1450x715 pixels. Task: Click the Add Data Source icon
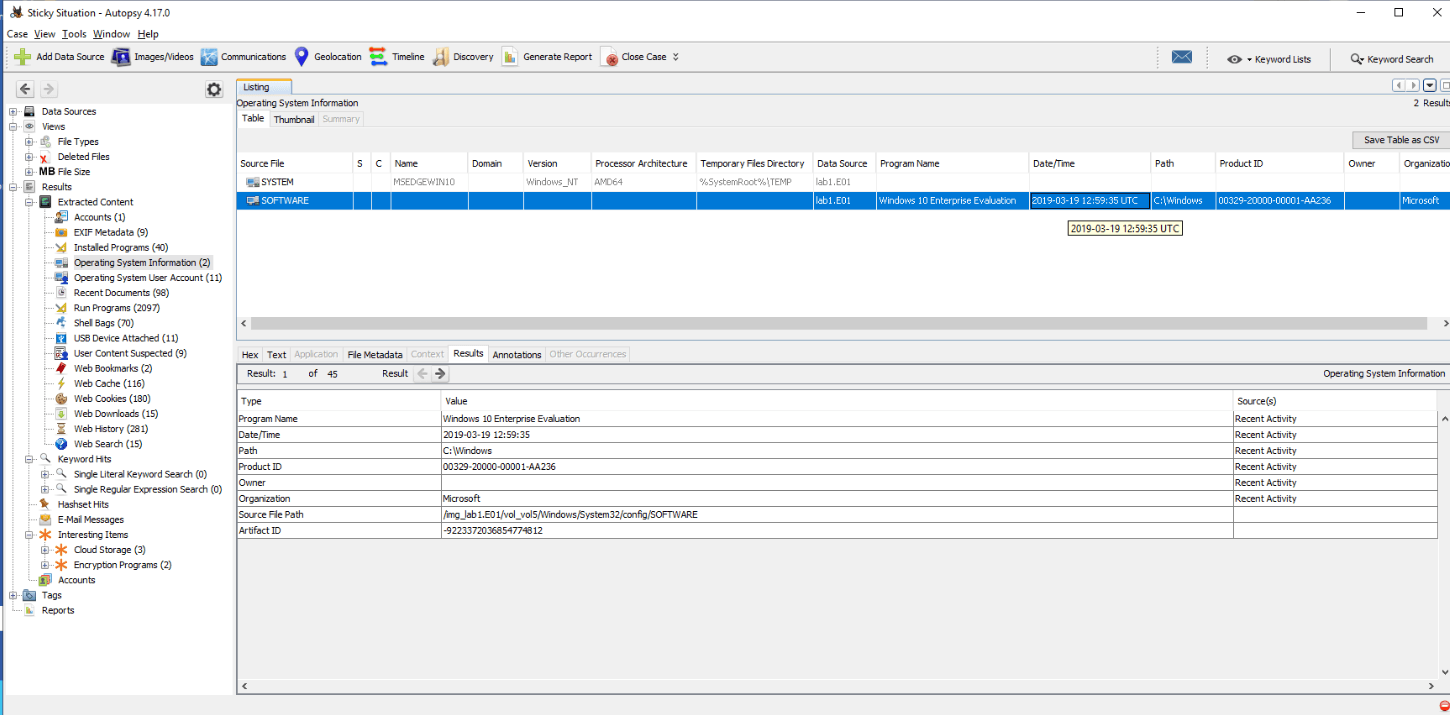tap(22, 57)
